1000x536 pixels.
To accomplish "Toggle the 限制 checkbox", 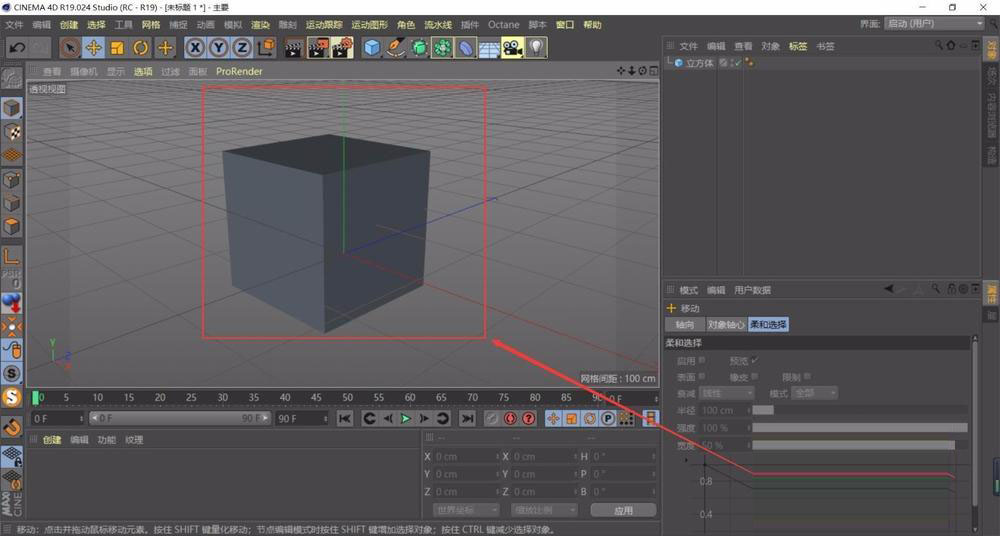I will click(807, 376).
